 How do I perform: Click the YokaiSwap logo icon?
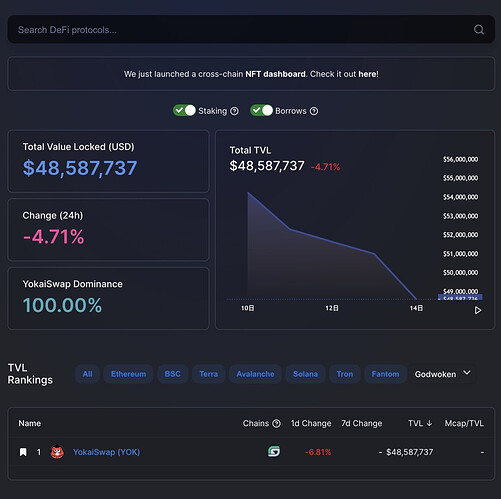[57, 452]
